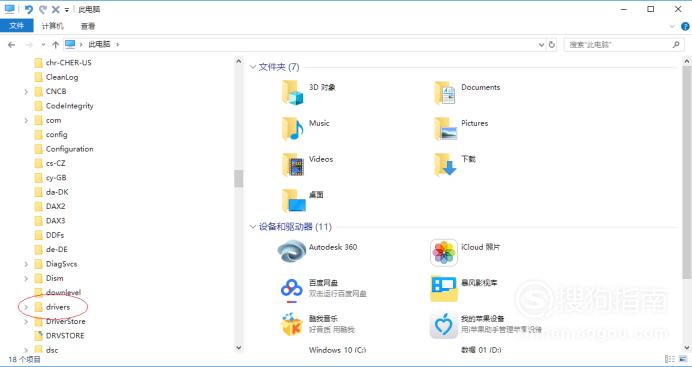Open the Music folder icon
This screenshot has width=692, height=367.
(293, 128)
